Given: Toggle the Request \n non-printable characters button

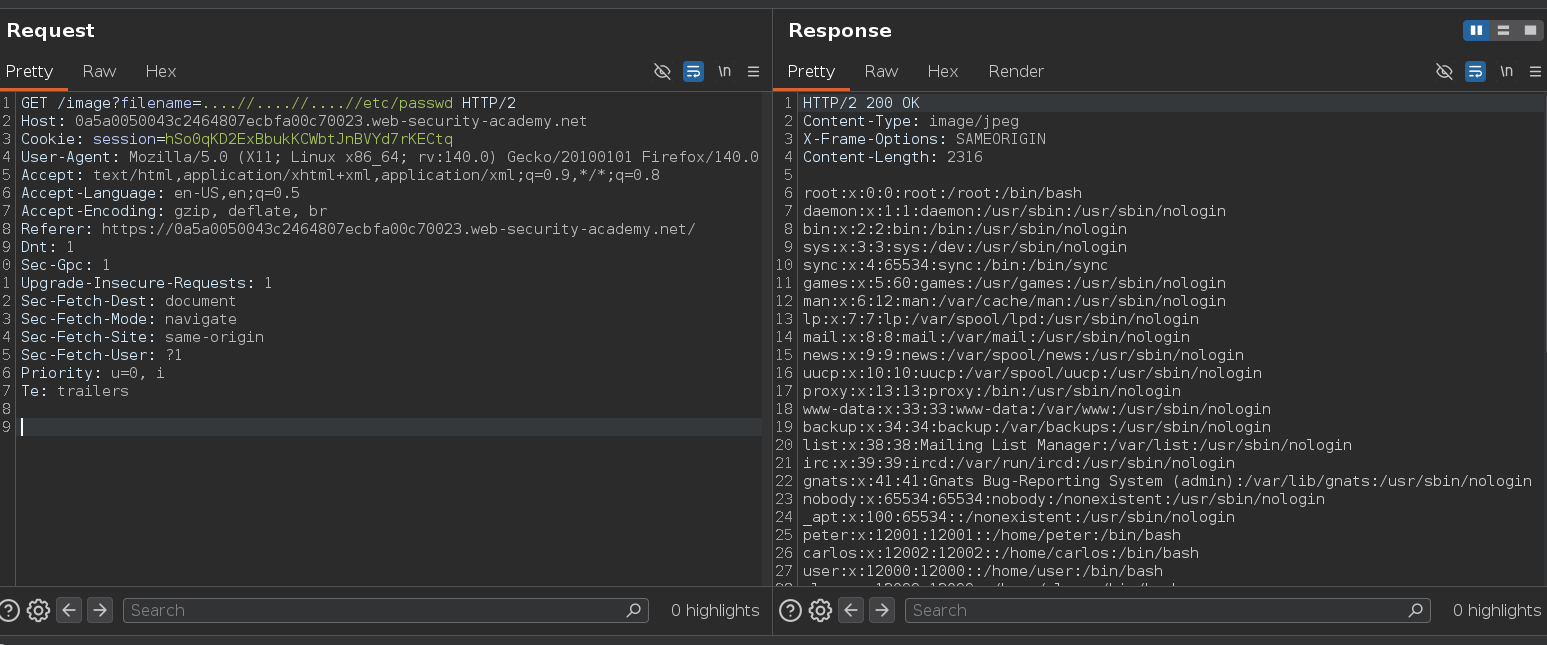Looking at the screenshot, I should click(x=724, y=71).
